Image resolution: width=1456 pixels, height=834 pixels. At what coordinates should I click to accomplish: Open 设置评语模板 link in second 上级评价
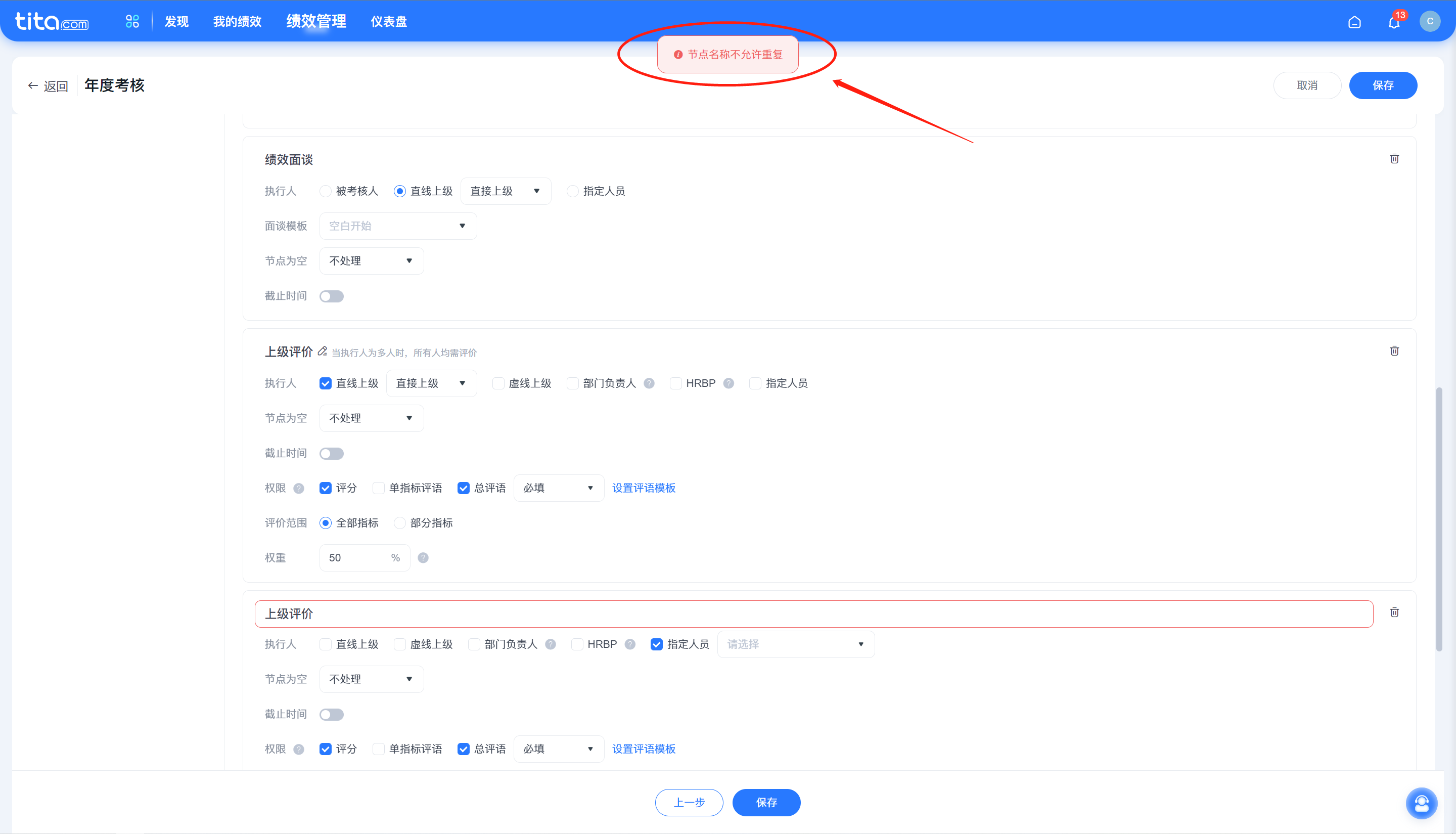pyautogui.click(x=644, y=749)
